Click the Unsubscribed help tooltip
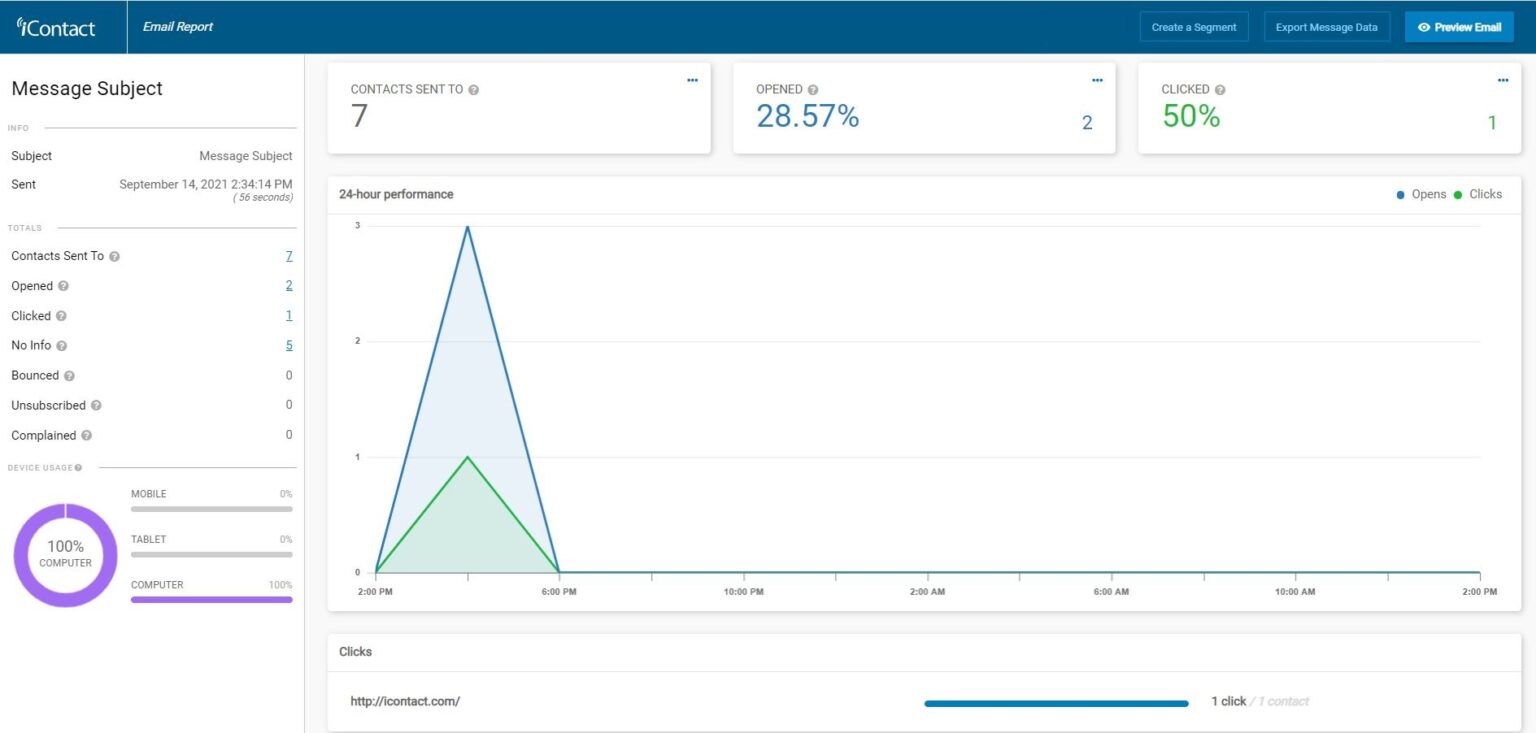Image resolution: width=1536 pixels, height=733 pixels. (x=97, y=406)
